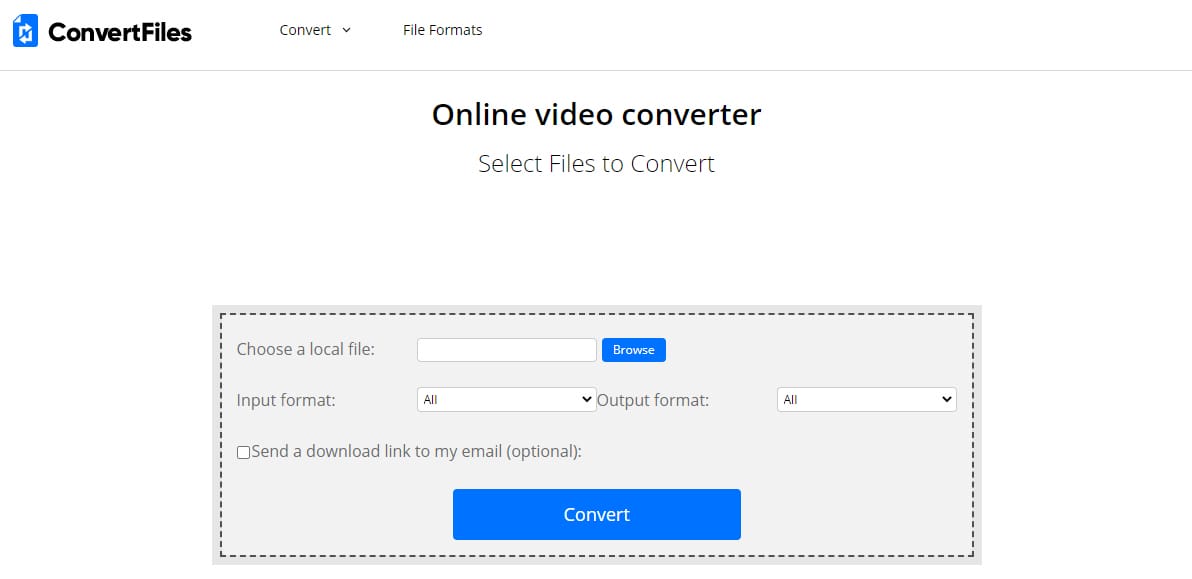Click the 'Choose a local file:' label
1192x579 pixels.
pyautogui.click(x=305, y=349)
